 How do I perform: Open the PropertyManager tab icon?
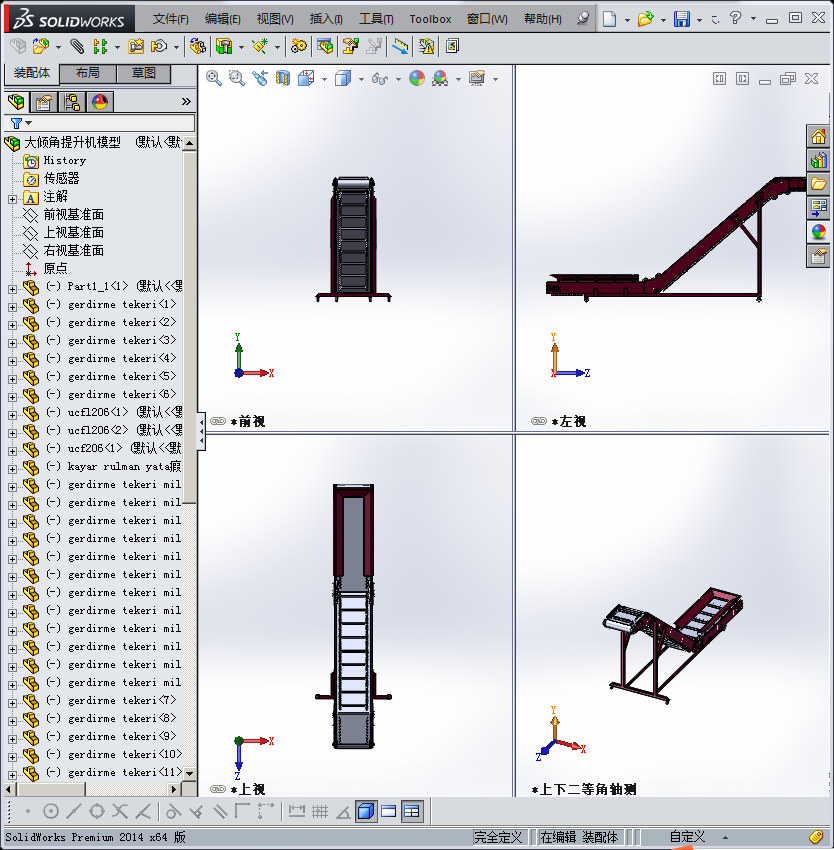[44, 102]
